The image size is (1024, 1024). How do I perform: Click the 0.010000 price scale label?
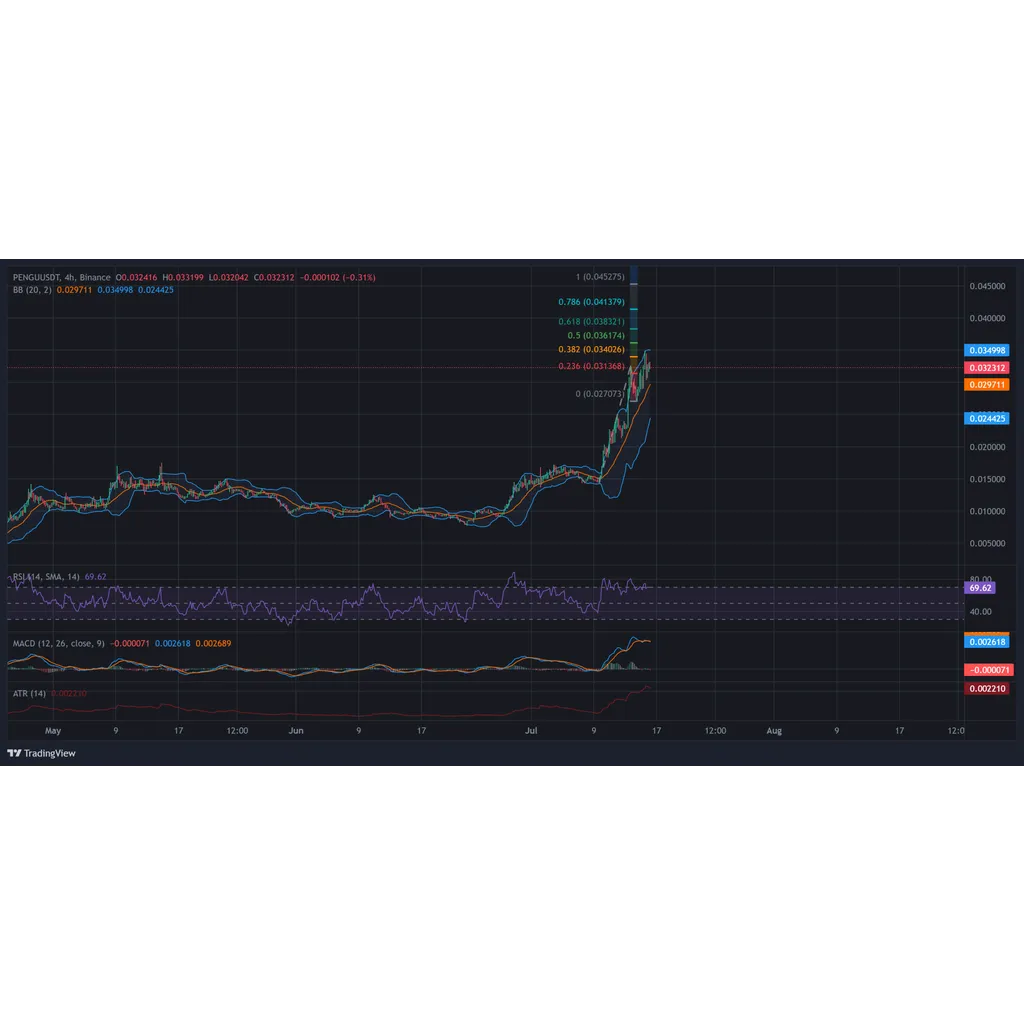point(987,511)
